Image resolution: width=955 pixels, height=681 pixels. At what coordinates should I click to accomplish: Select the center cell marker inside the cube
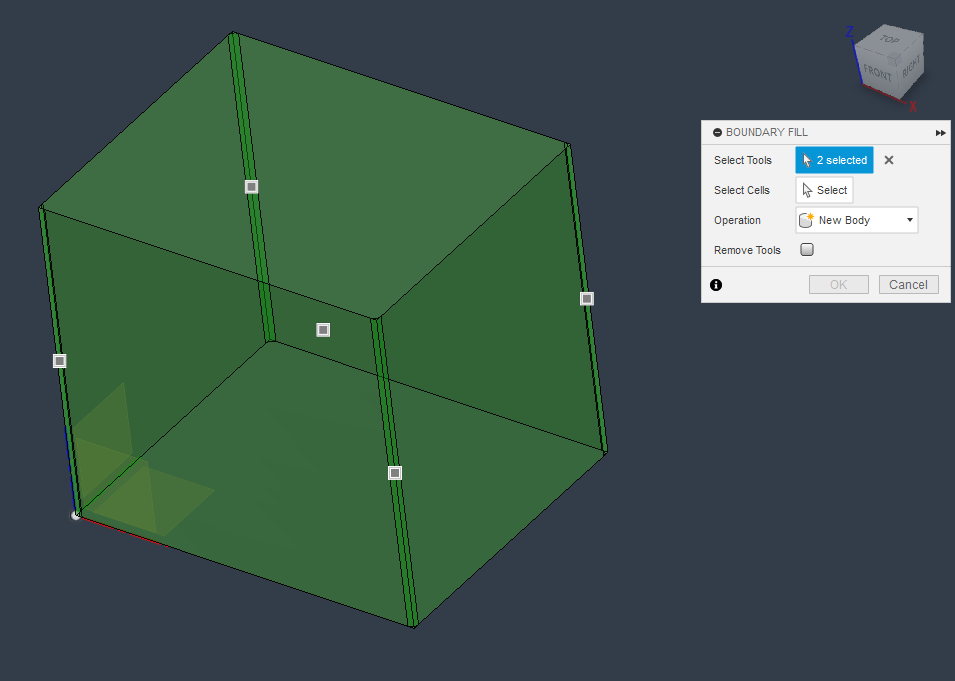pos(322,329)
